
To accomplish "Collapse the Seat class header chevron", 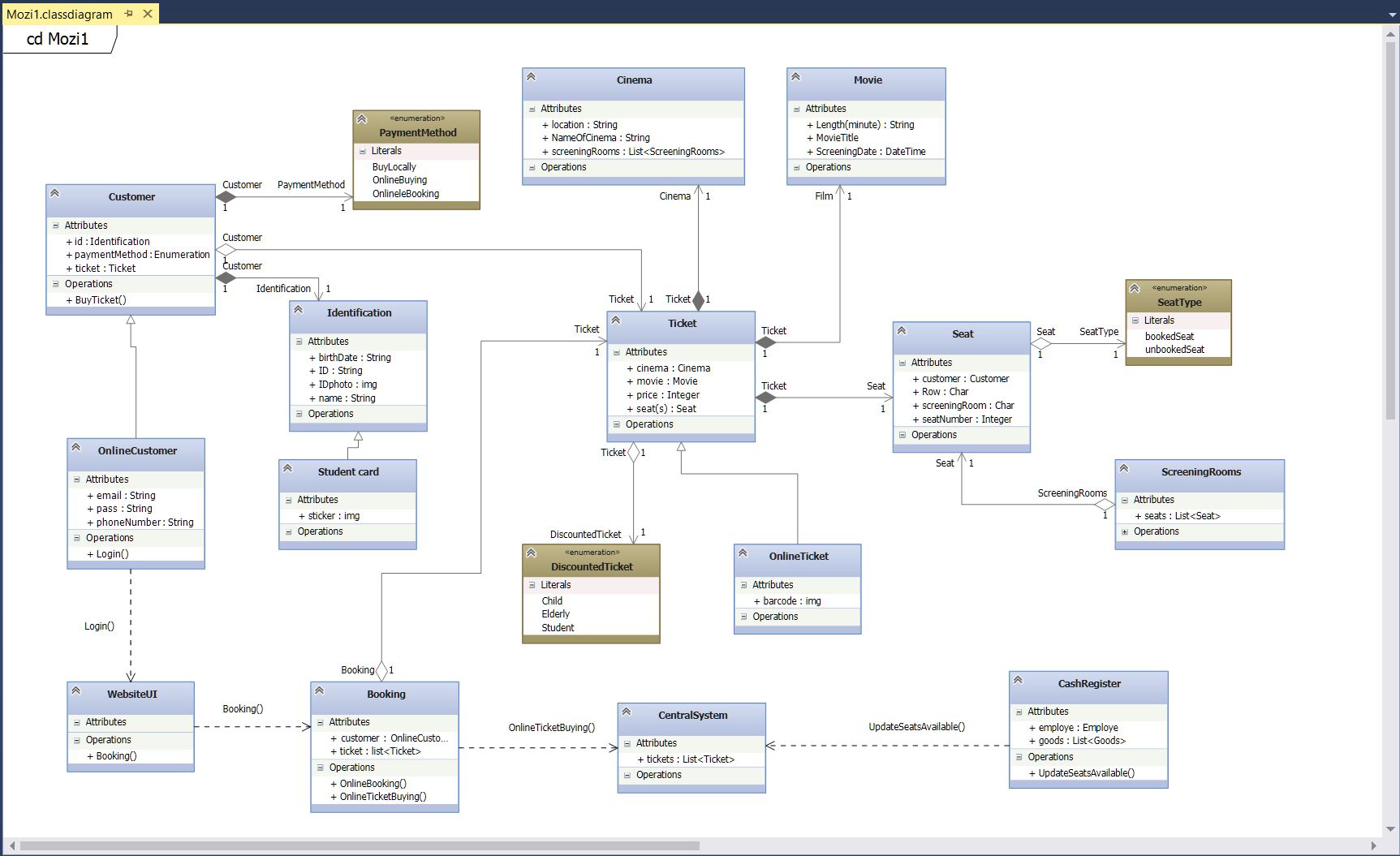I will [x=902, y=329].
